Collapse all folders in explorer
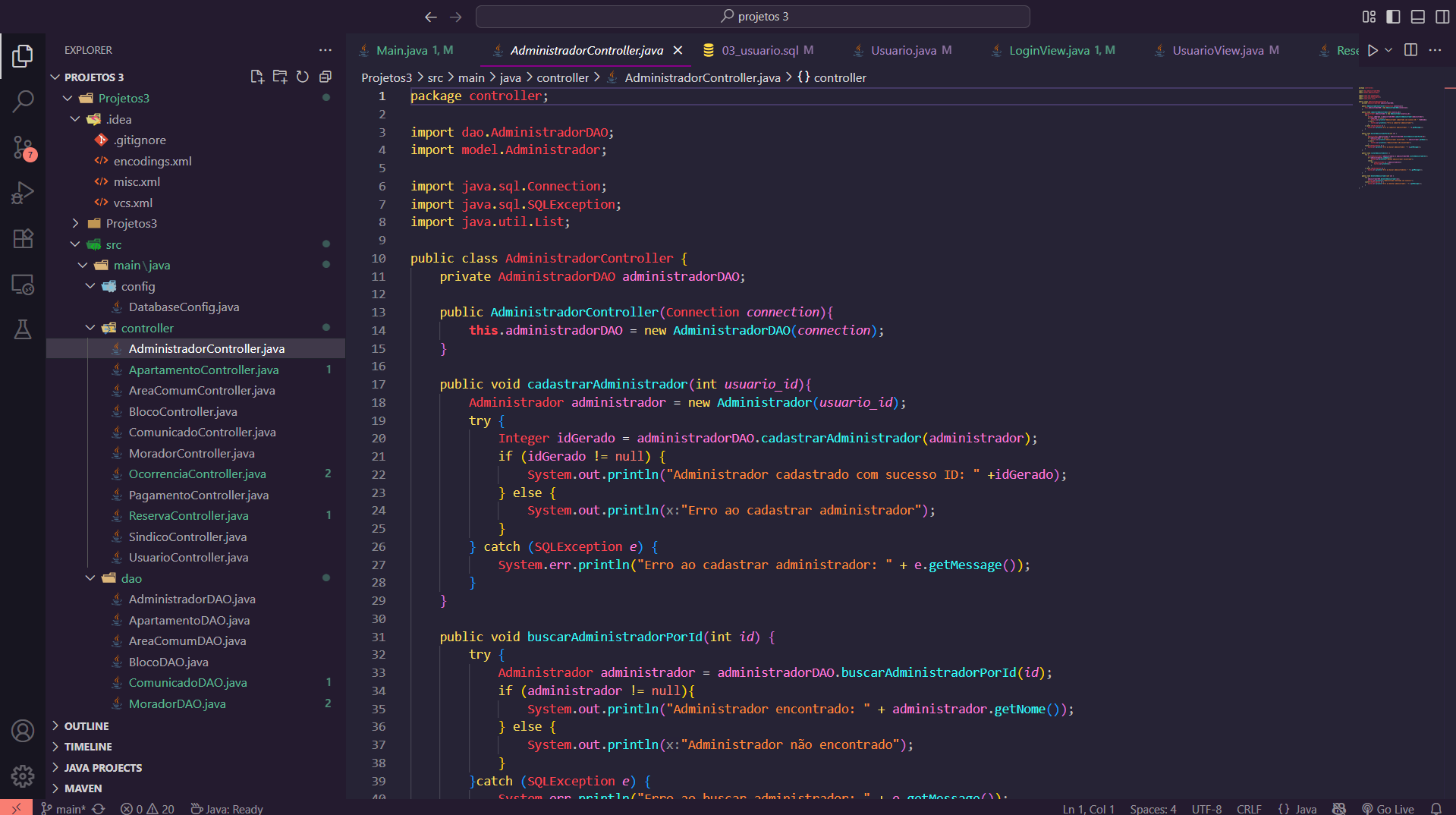Image resolution: width=1456 pixels, height=815 pixels. pyautogui.click(x=325, y=77)
